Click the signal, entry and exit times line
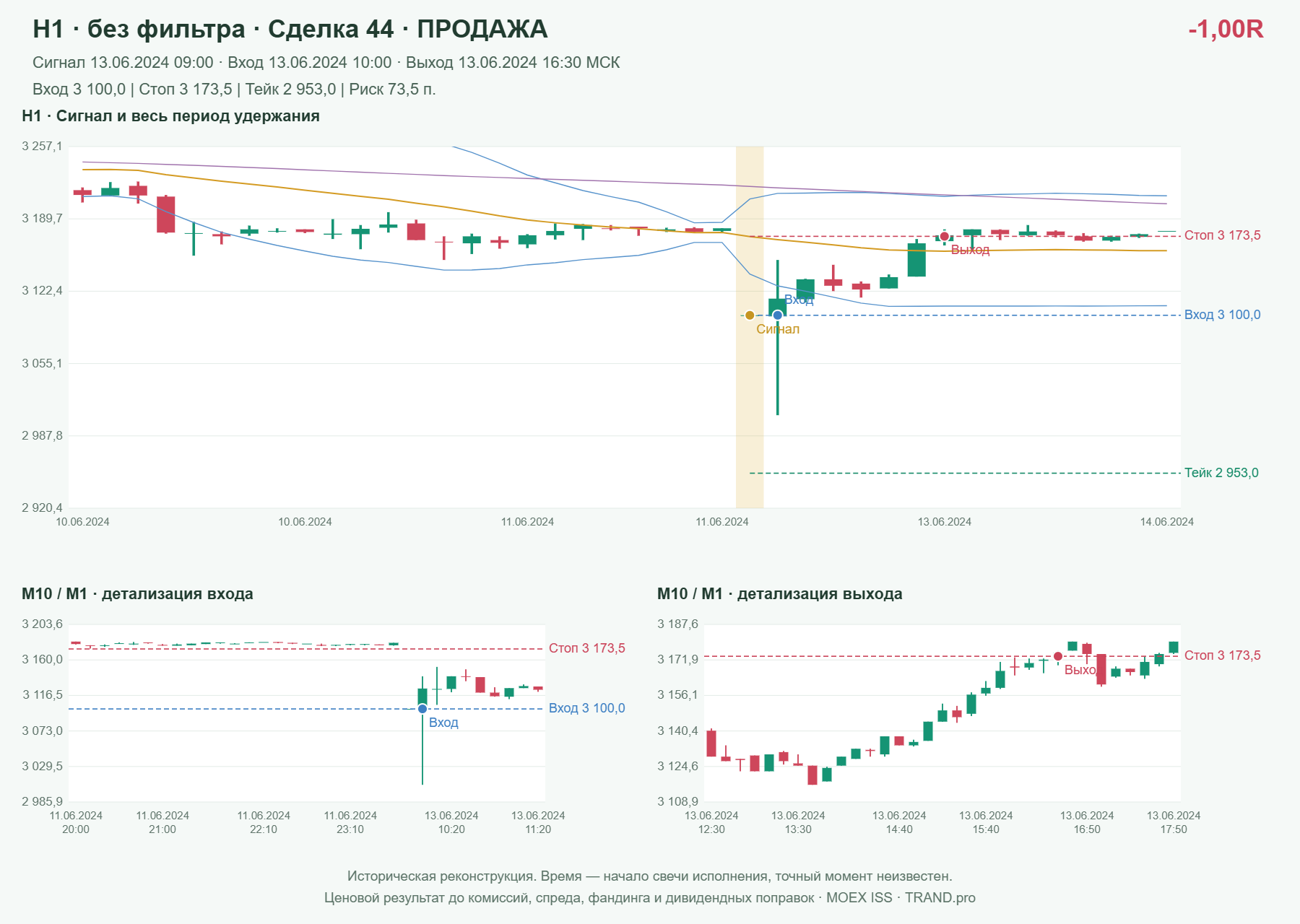Image resolution: width=1300 pixels, height=924 pixels. [326, 63]
